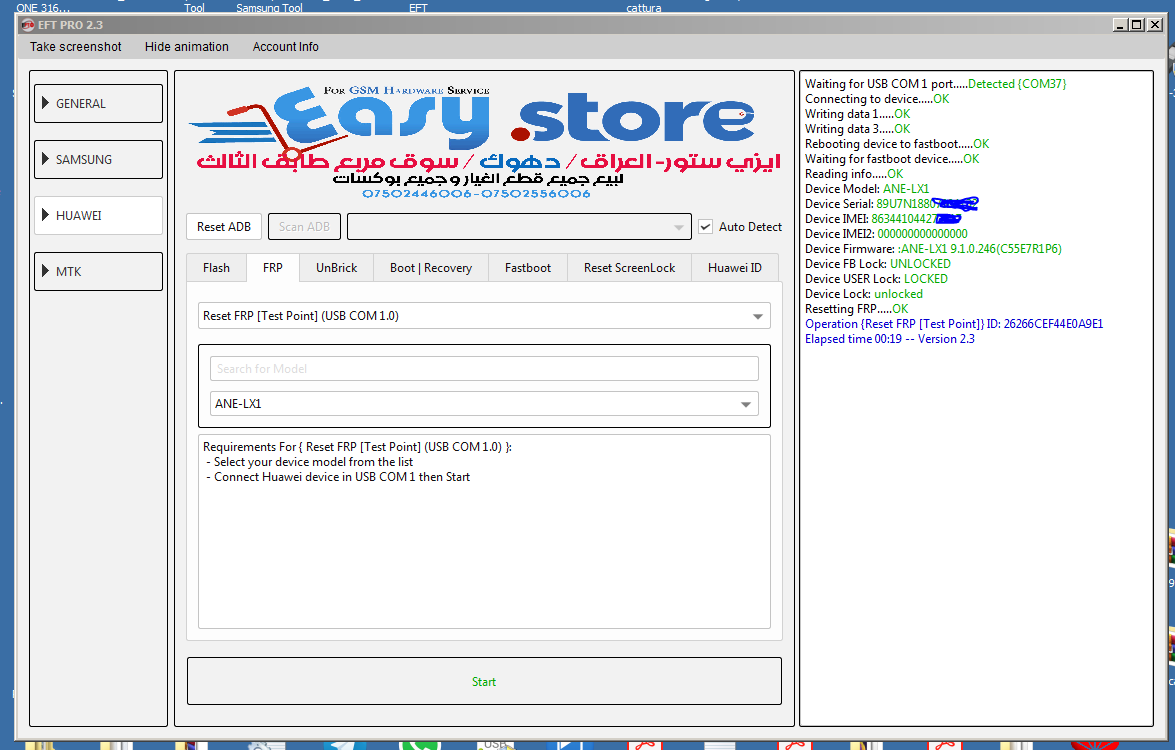
Task: Click the Operation Reset FRP ID line
Action: point(954,324)
